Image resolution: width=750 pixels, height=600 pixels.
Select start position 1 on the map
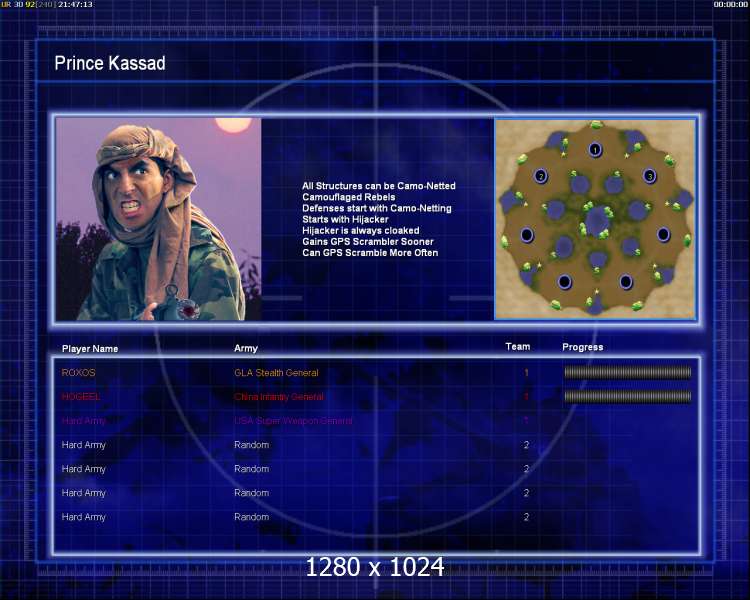point(595,150)
